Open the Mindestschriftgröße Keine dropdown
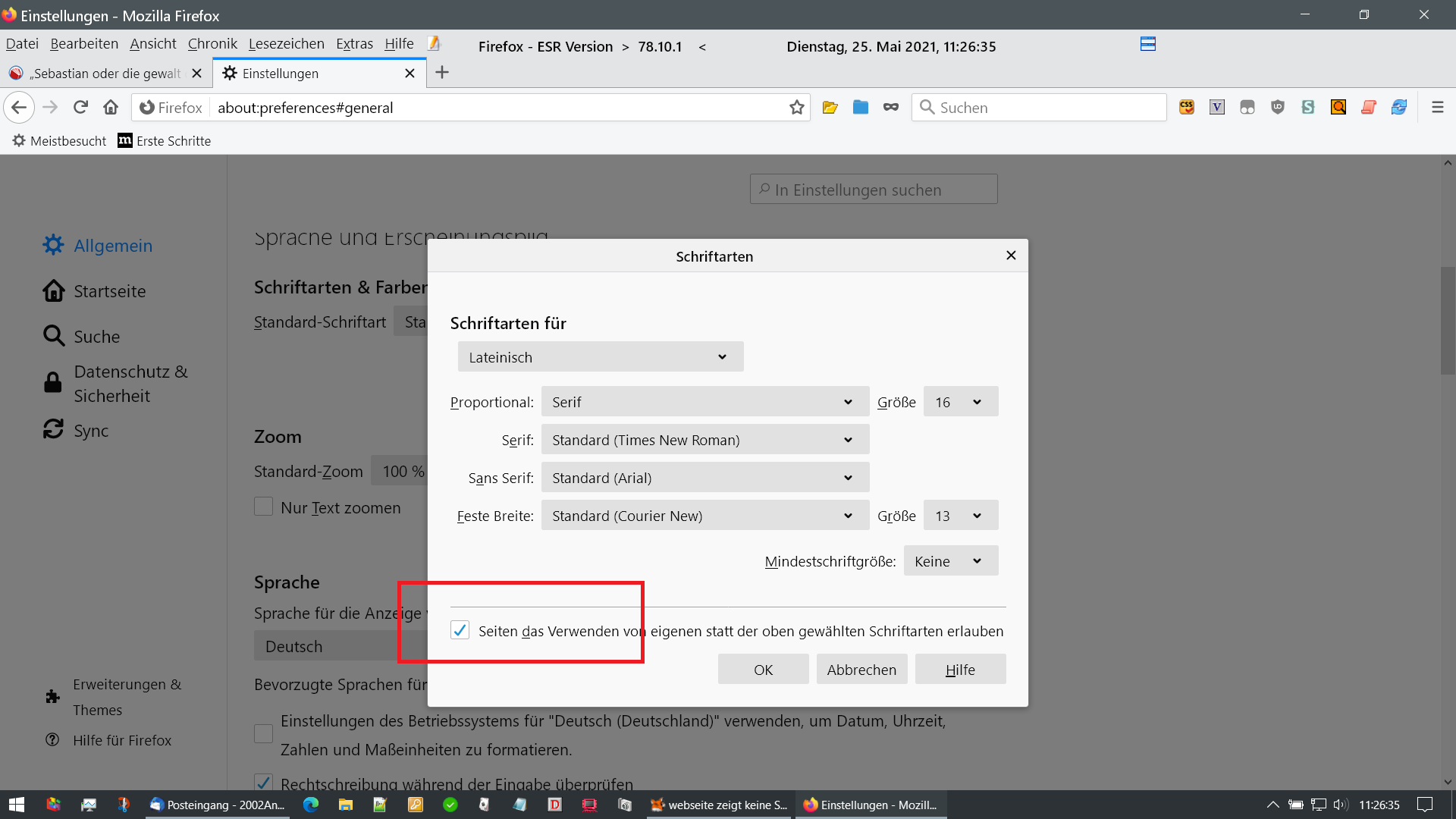 click(949, 561)
